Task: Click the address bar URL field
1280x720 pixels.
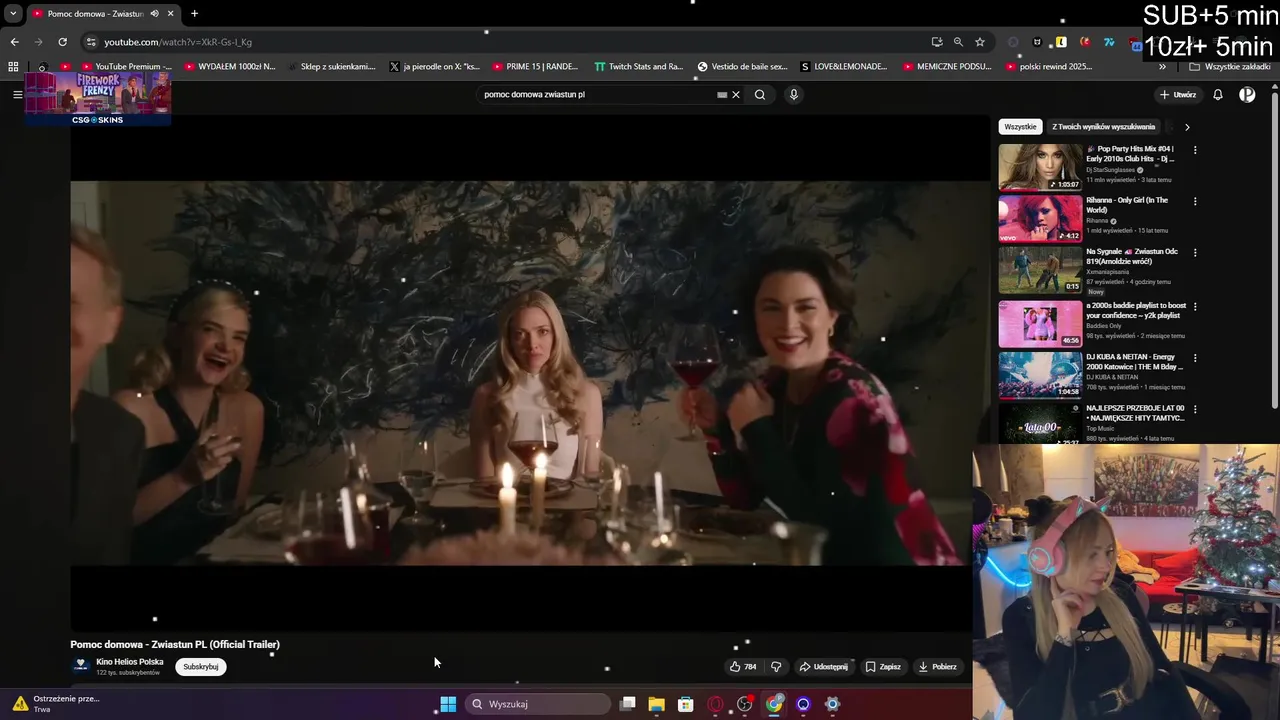Action: 500,42
